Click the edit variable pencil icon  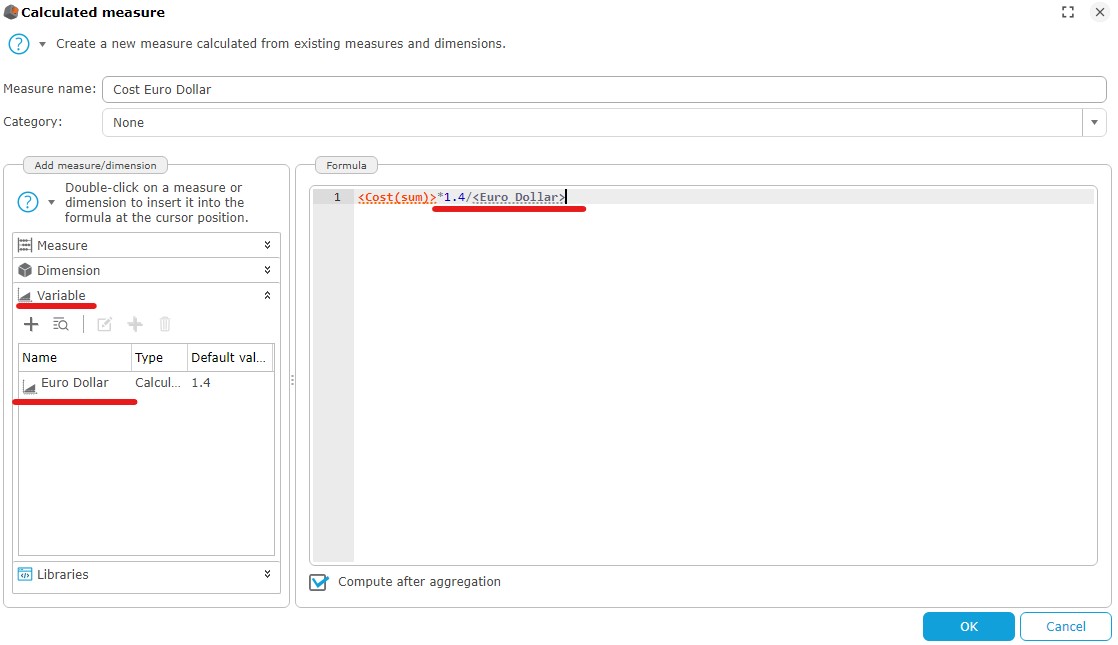(x=104, y=324)
